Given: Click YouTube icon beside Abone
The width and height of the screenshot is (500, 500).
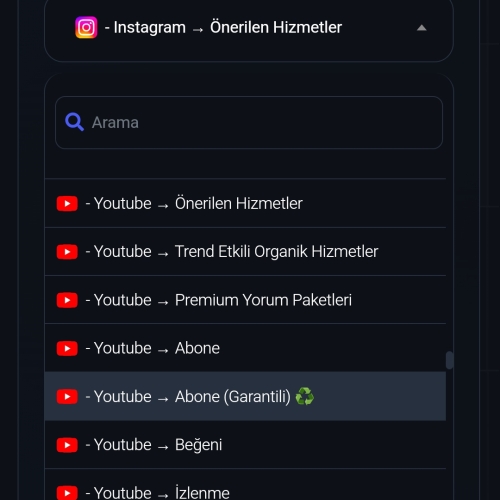Looking at the screenshot, I should 67,349.
